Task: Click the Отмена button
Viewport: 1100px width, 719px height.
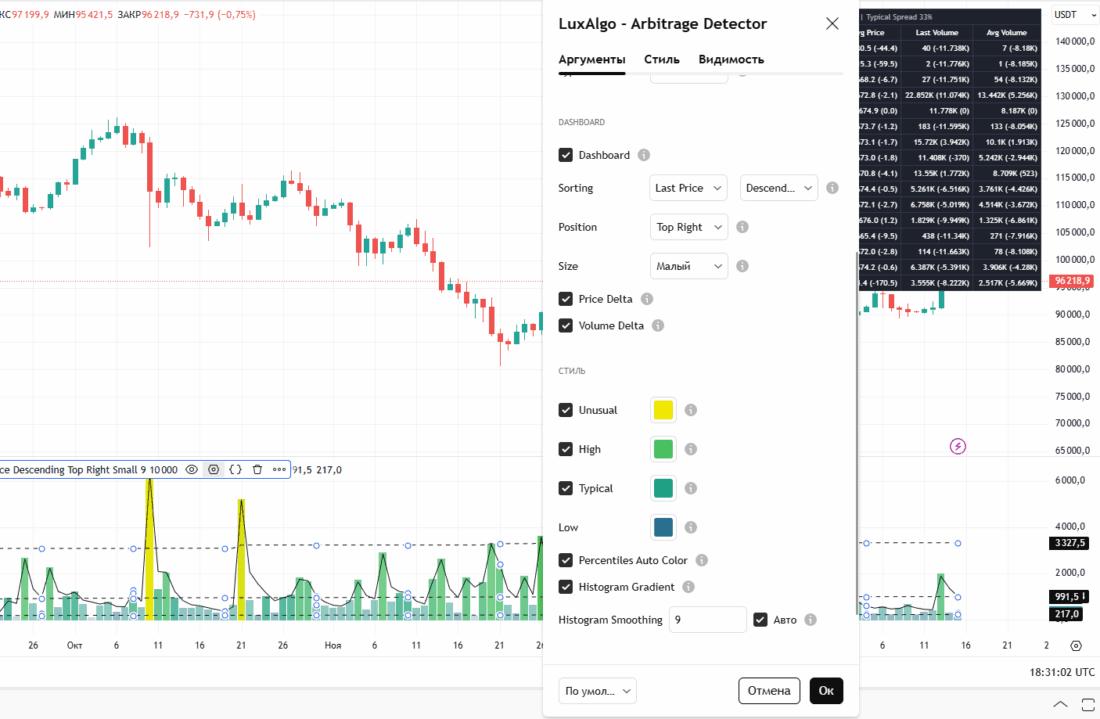Action: (x=769, y=691)
